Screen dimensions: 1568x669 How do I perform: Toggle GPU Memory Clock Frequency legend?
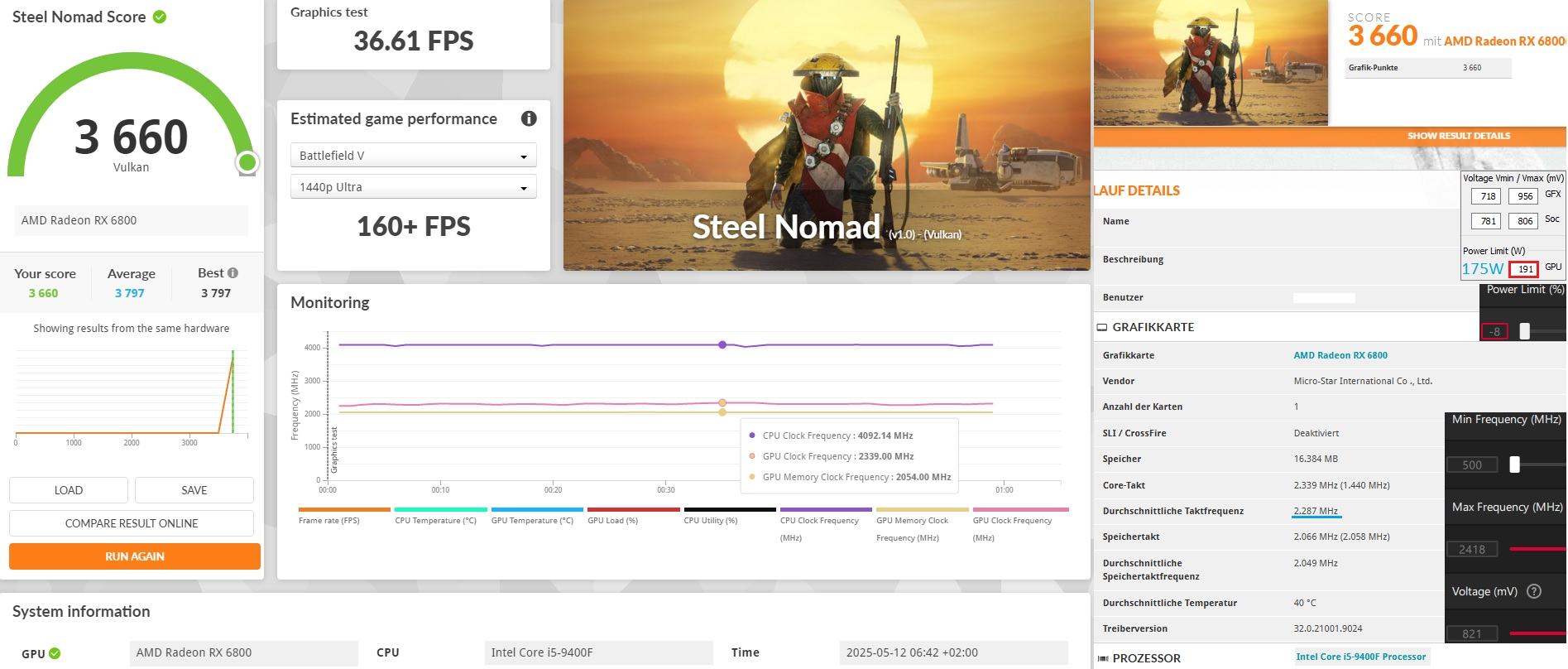coord(923,524)
